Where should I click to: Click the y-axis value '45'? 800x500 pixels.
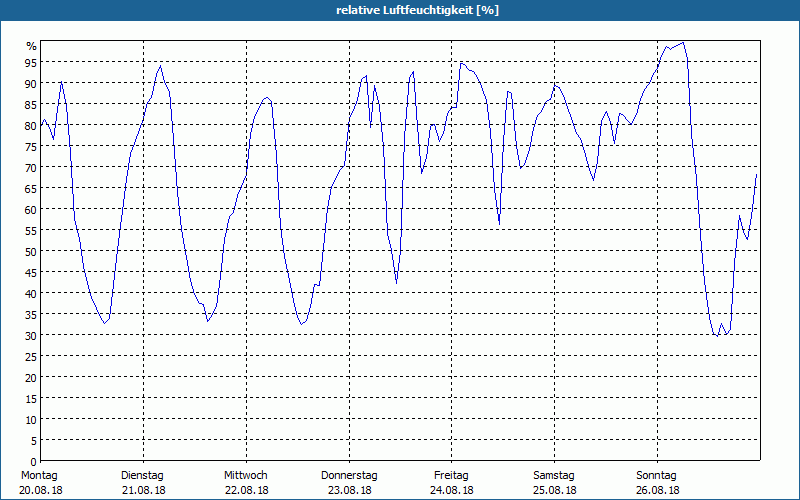31,273
